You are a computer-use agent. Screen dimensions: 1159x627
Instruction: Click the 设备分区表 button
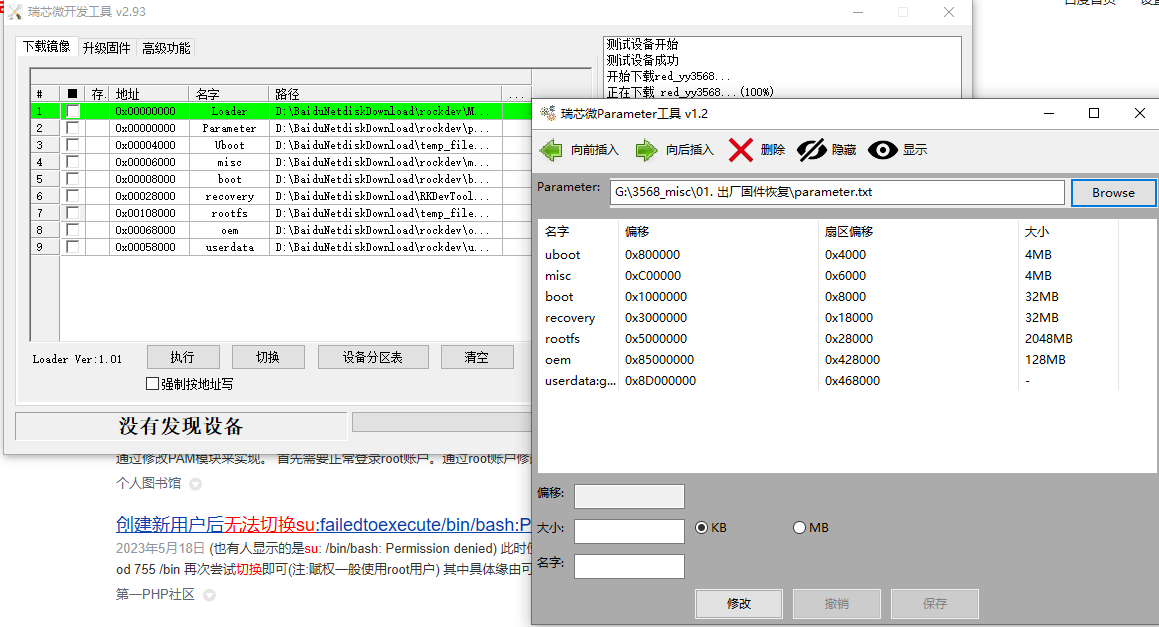(373, 357)
